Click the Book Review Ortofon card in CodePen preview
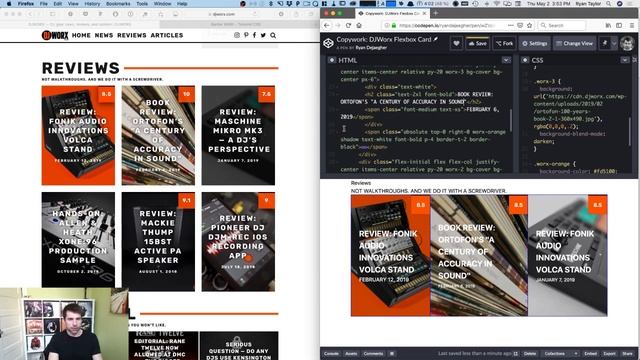The image size is (640, 360). tap(479, 256)
